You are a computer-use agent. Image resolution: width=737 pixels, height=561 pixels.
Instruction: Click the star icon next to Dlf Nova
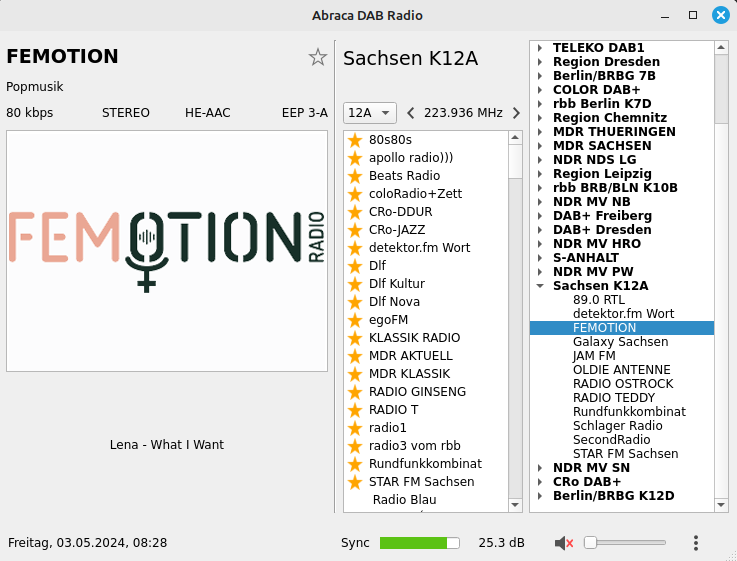pyautogui.click(x=355, y=302)
